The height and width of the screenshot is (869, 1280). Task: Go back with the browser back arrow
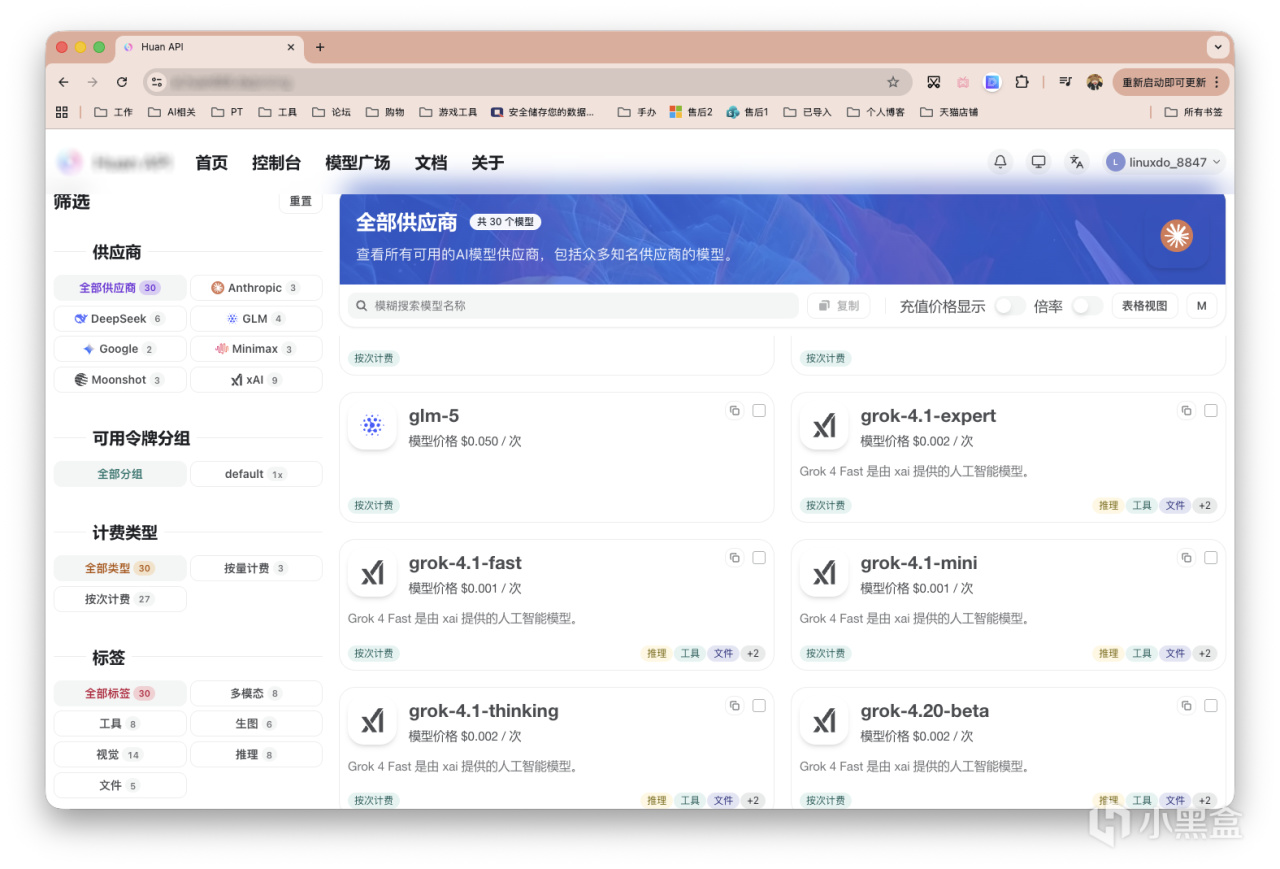[64, 82]
